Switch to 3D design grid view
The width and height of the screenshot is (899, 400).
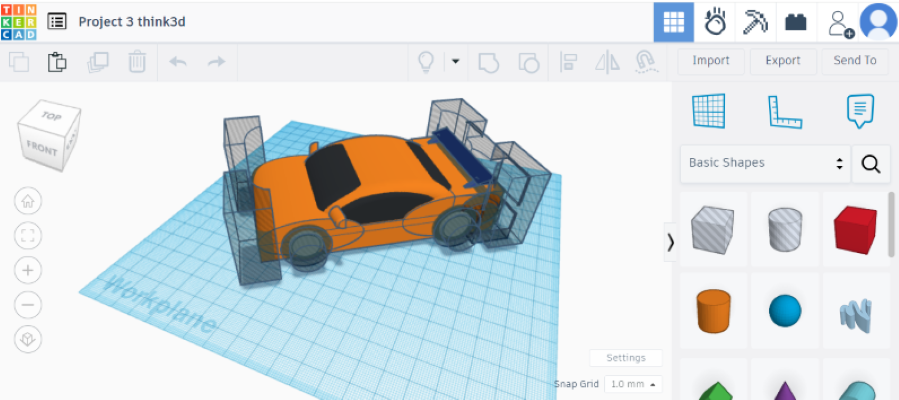tap(674, 22)
